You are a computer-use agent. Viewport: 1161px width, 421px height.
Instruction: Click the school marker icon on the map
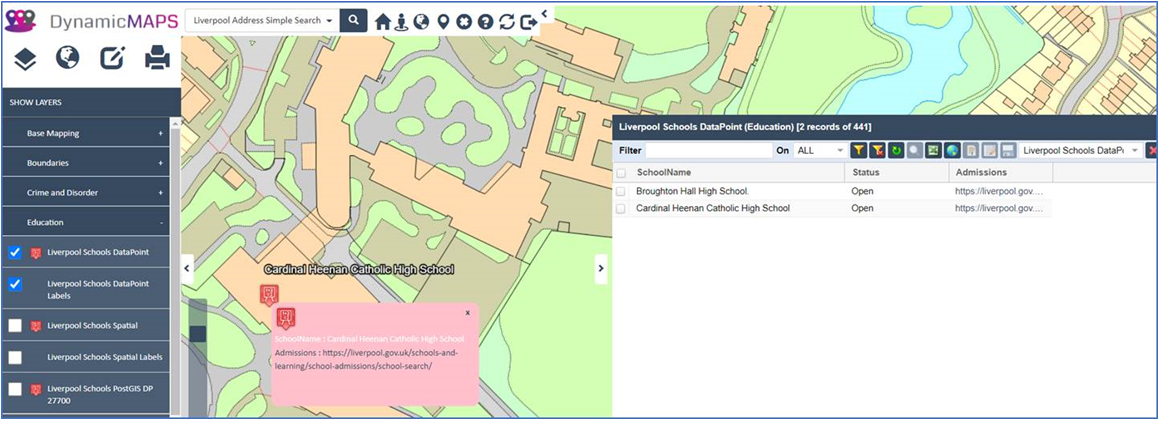coord(270,294)
